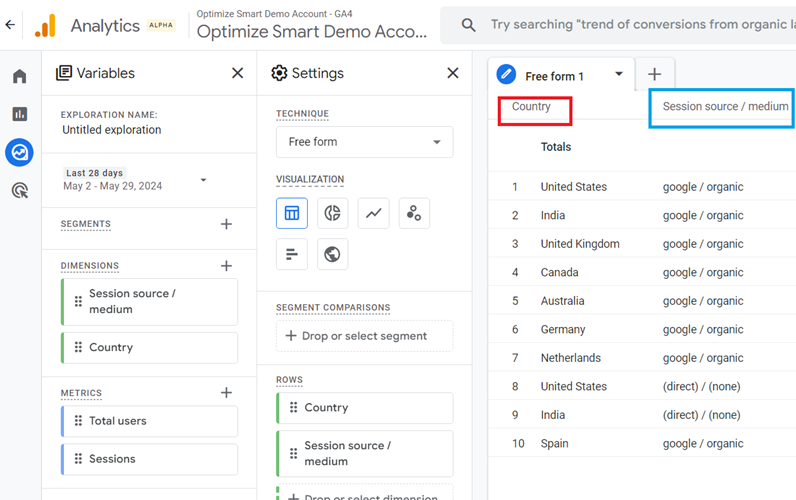Click the Country column header
This screenshot has width=796, height=500.
pyautogui.click(x=531, y=107)
